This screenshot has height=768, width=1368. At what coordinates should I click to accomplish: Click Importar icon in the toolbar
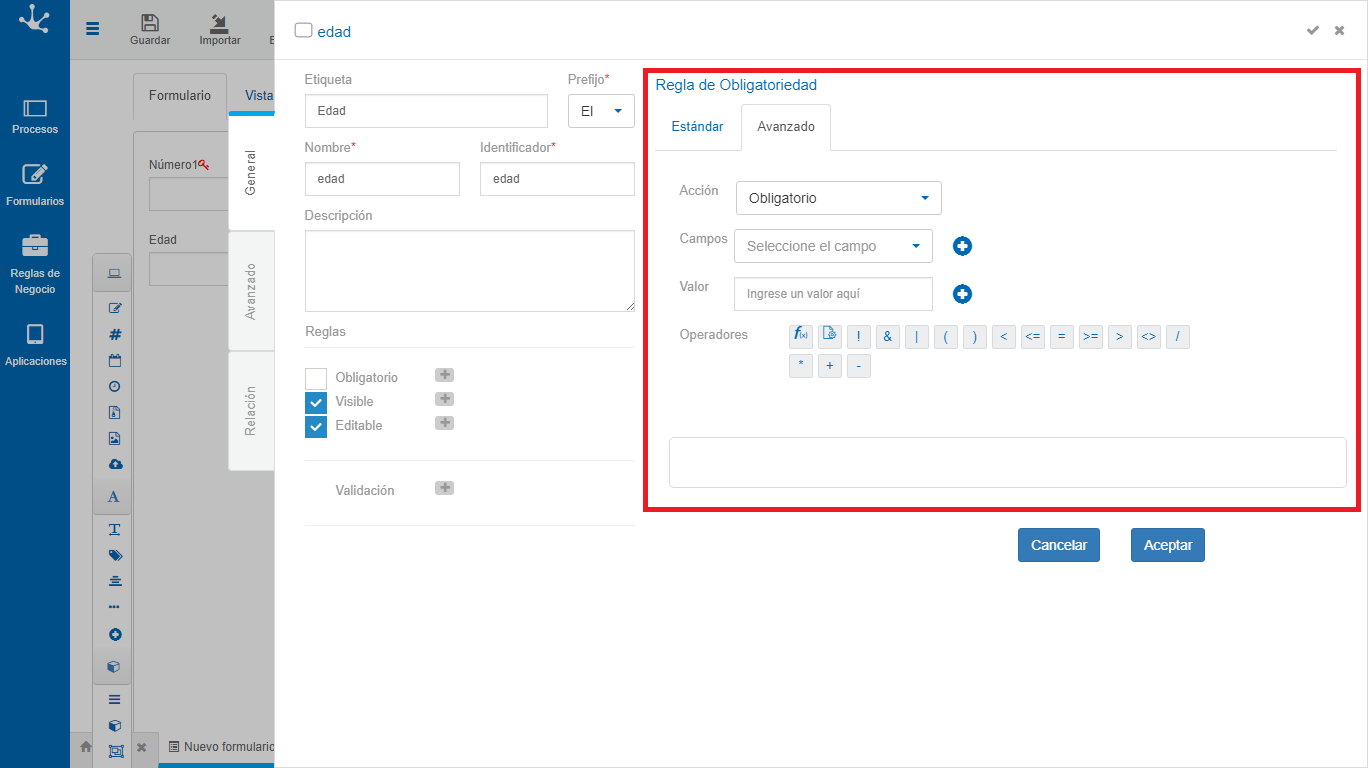tap(219, 30)
